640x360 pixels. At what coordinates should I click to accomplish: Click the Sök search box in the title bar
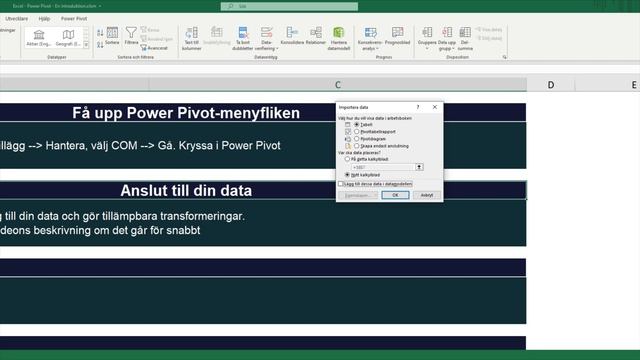pyautogui.click(x=289, y=6)
